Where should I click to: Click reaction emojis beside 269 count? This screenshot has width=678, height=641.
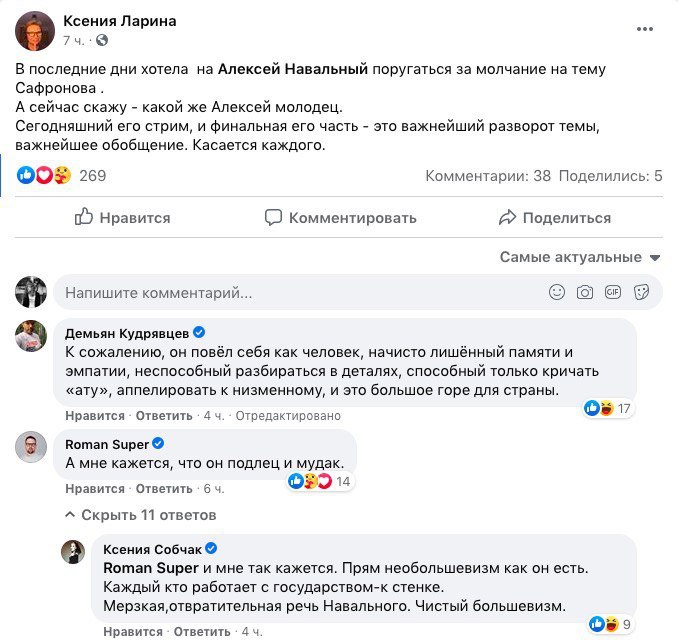(44, 176)
